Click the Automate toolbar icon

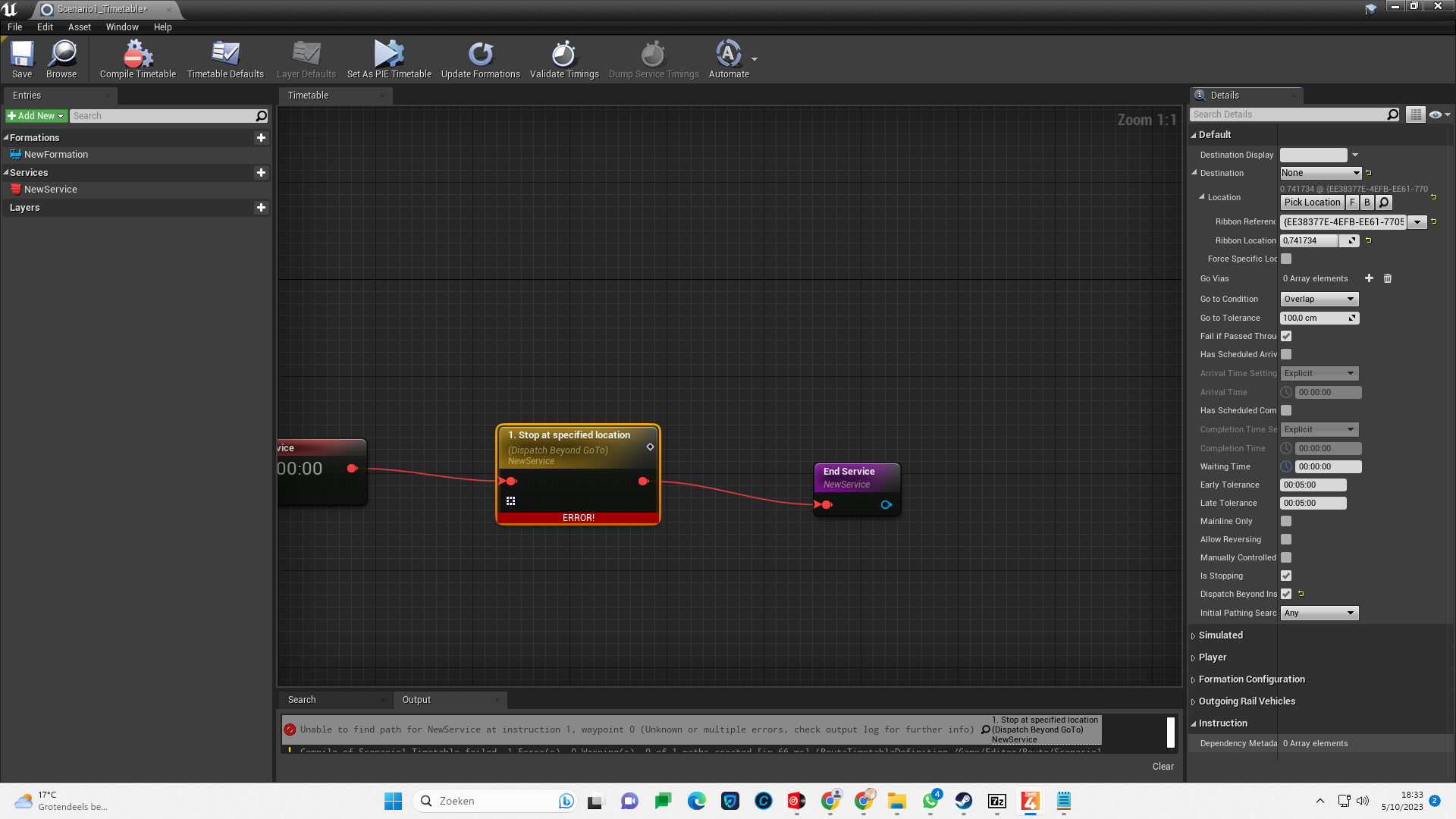point(728,55)
